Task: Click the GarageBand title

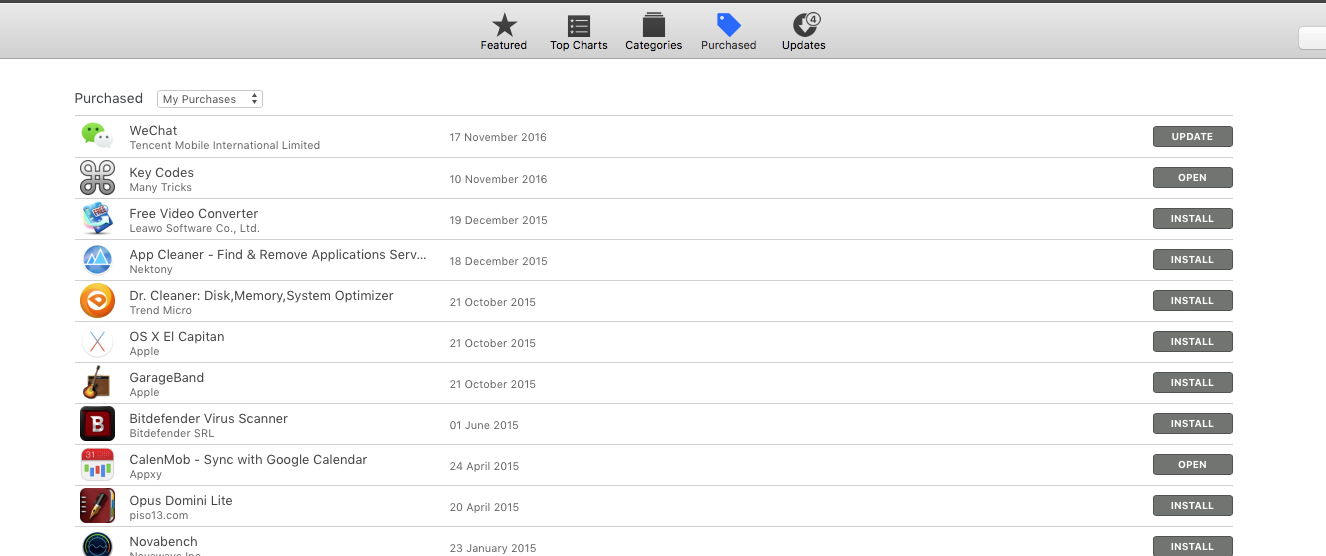Action: pyautogui.click(x=166, y=378)
